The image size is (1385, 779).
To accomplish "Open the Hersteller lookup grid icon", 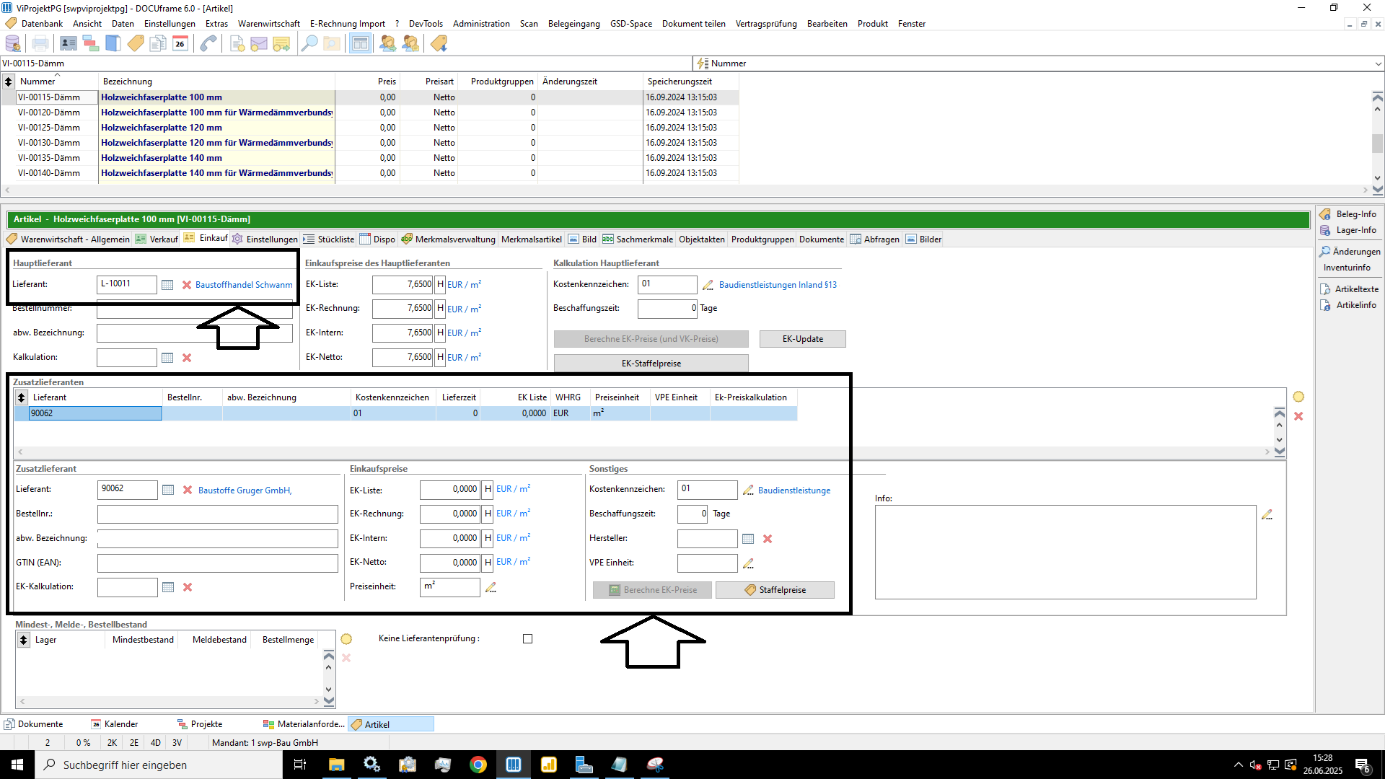I will click(x=748, y=539).
